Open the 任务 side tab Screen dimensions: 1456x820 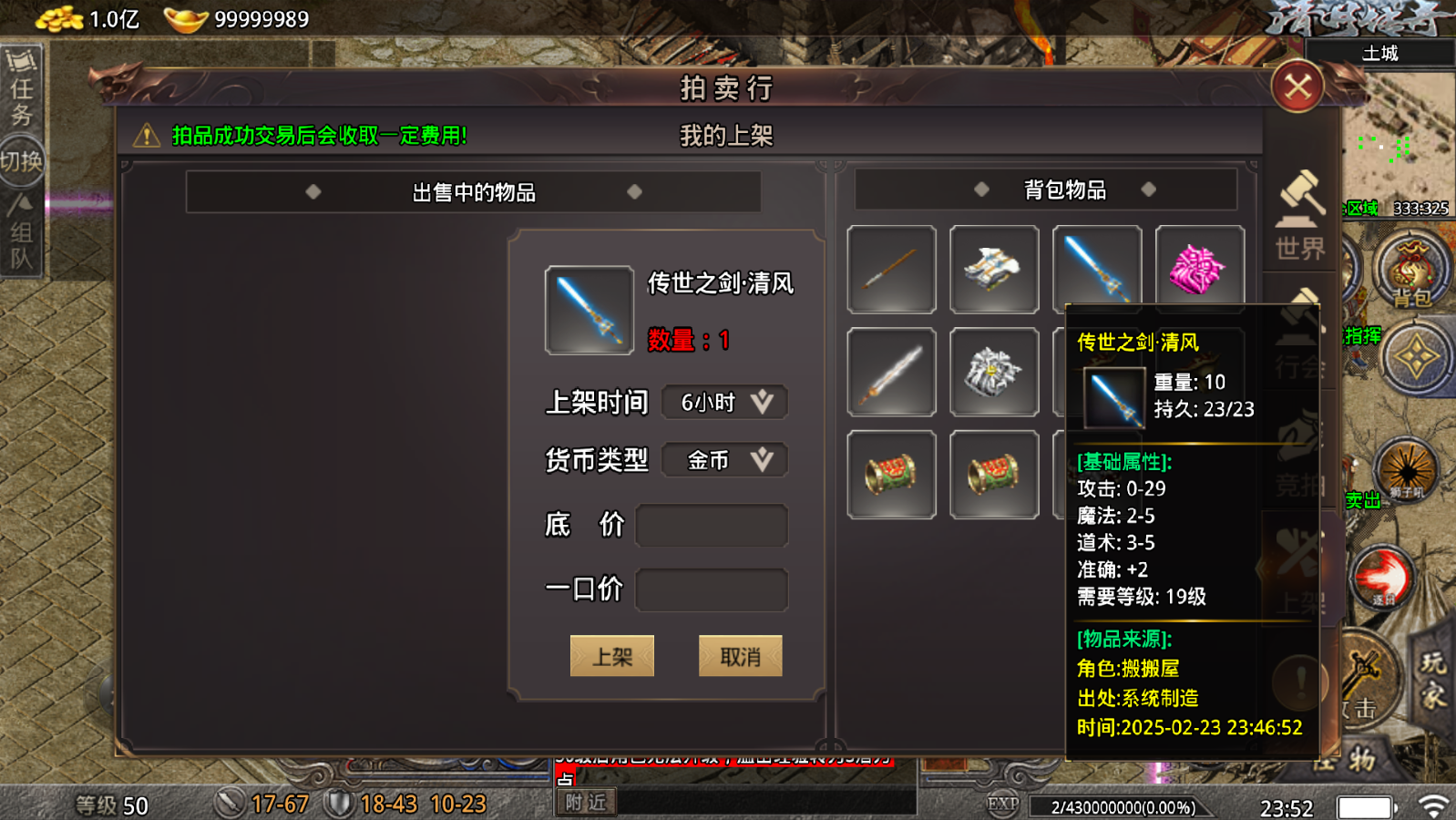(x=22, y=88)
